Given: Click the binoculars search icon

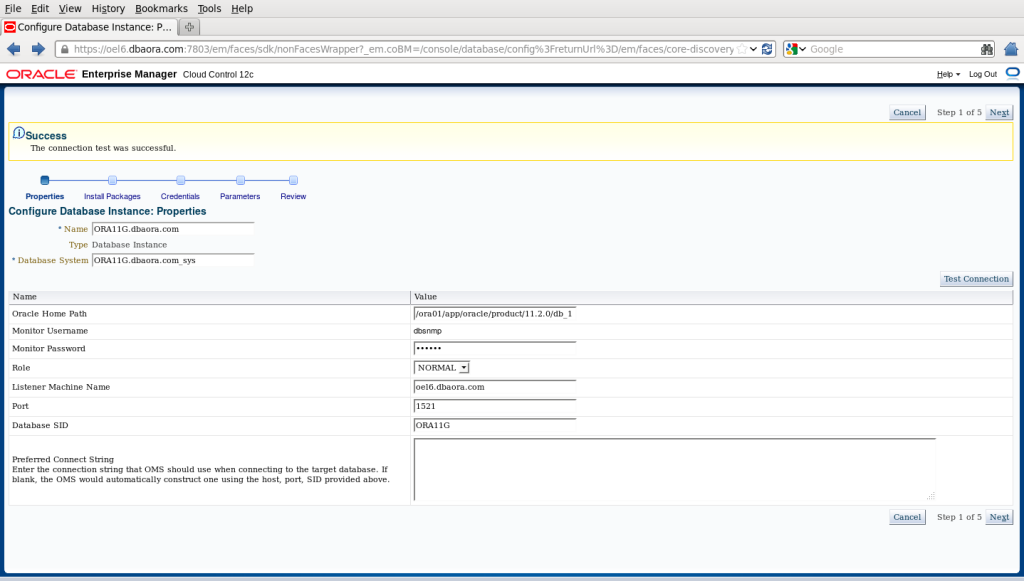Looking at the screenshot, I should (x=987, y=49).
